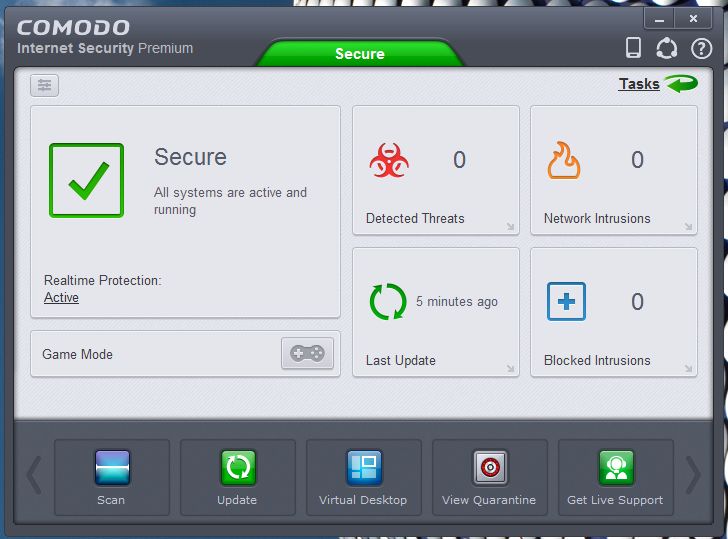Click the Network Intrusions count 0
Screen dimensions: 728x539
coord(637,160)
